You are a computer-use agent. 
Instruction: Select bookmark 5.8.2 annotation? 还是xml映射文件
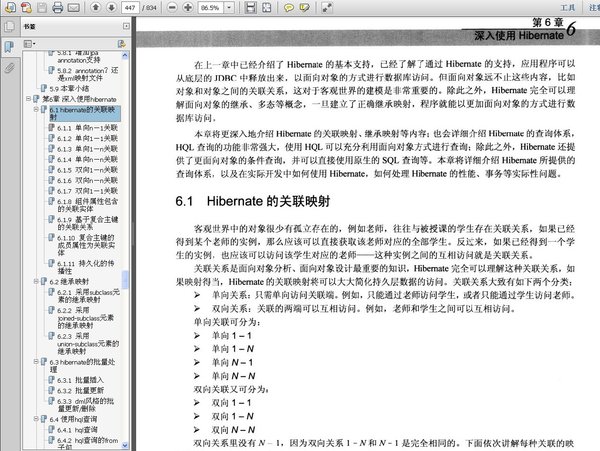[x=88, y=74]
